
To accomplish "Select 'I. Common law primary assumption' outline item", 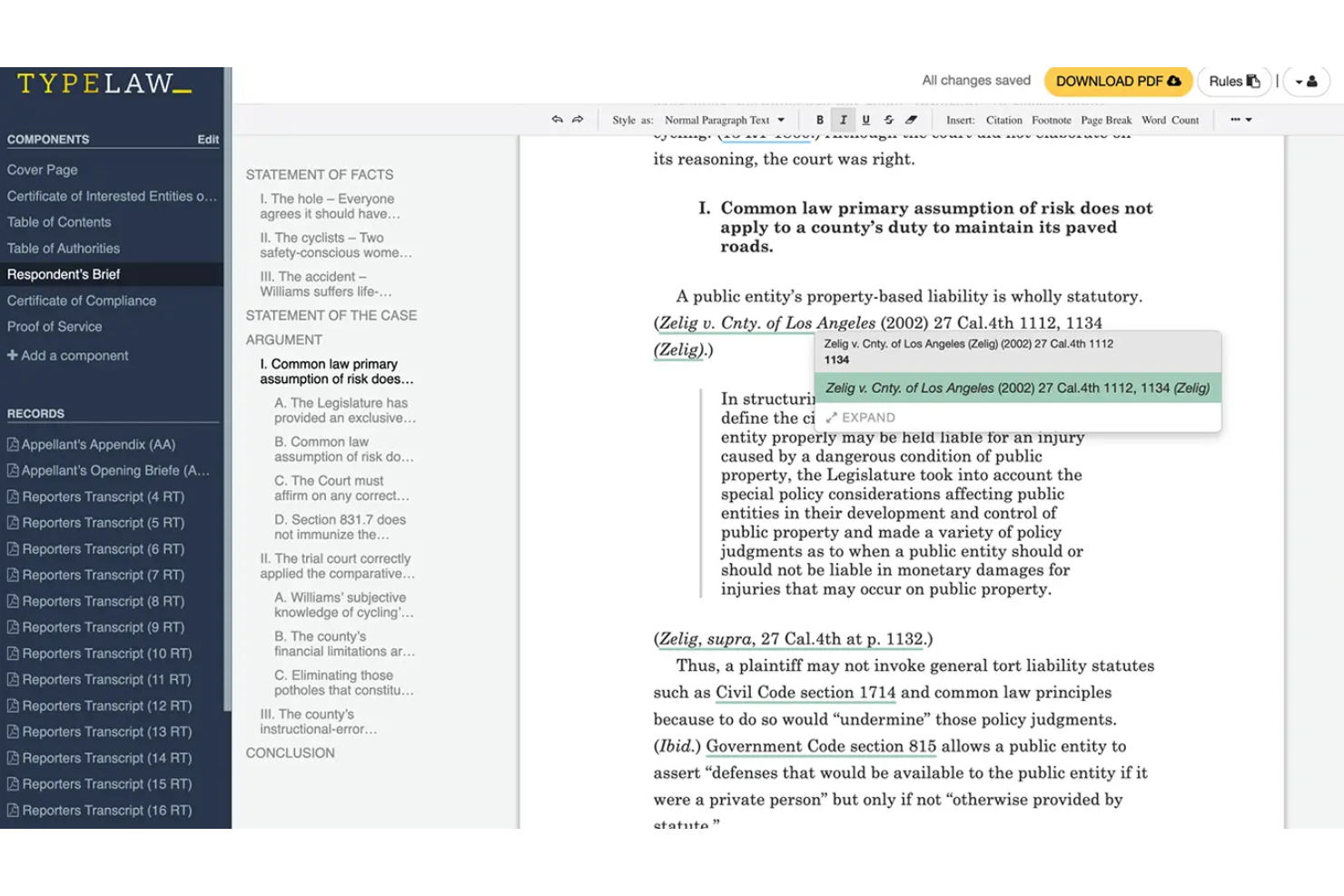I will click(337, 372).
